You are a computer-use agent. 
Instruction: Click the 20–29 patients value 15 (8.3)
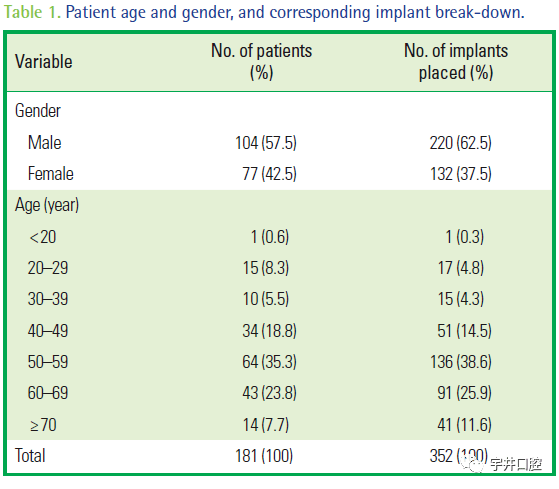pos(266,268)
